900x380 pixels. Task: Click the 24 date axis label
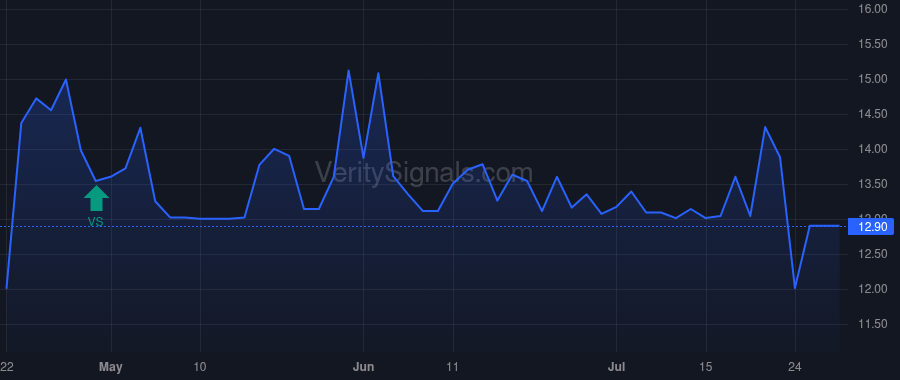795,367
